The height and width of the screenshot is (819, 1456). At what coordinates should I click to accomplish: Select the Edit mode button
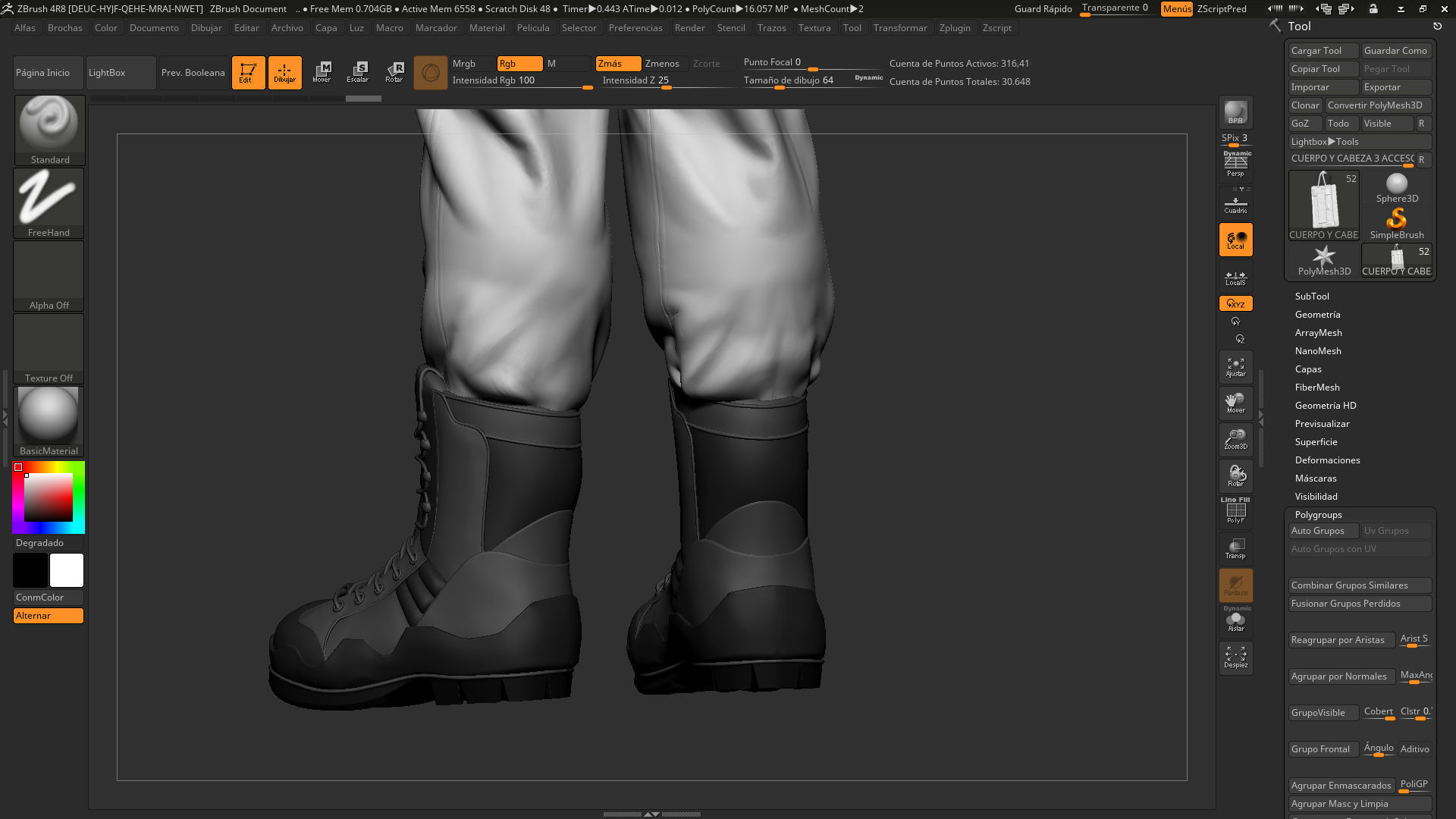(248, 73)
